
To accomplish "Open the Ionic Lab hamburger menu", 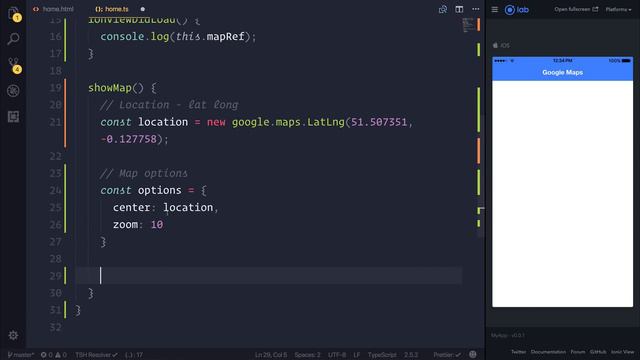I will pyautogui.click(x=494, y=9).
